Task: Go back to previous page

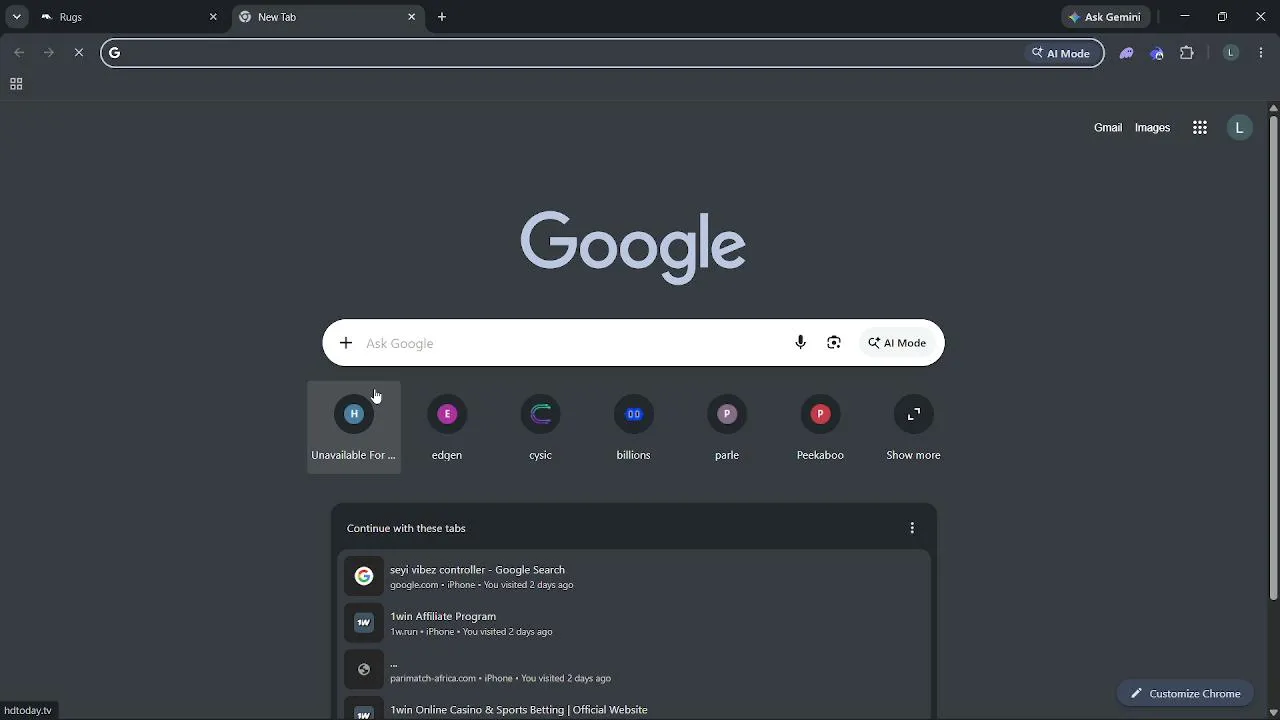Action: click(19, 53)
